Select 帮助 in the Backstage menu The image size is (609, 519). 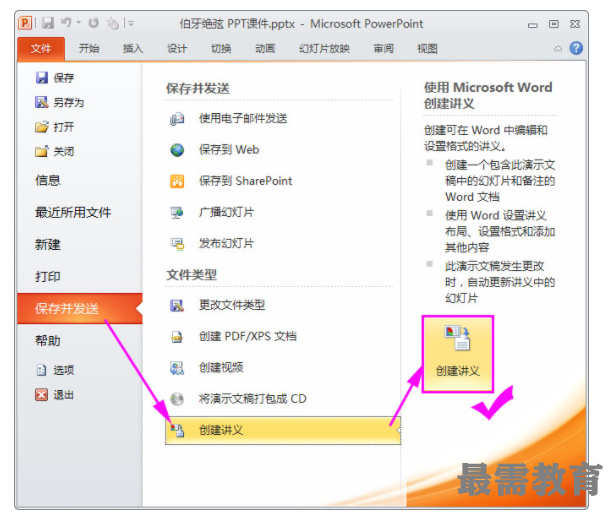(48, 341)
